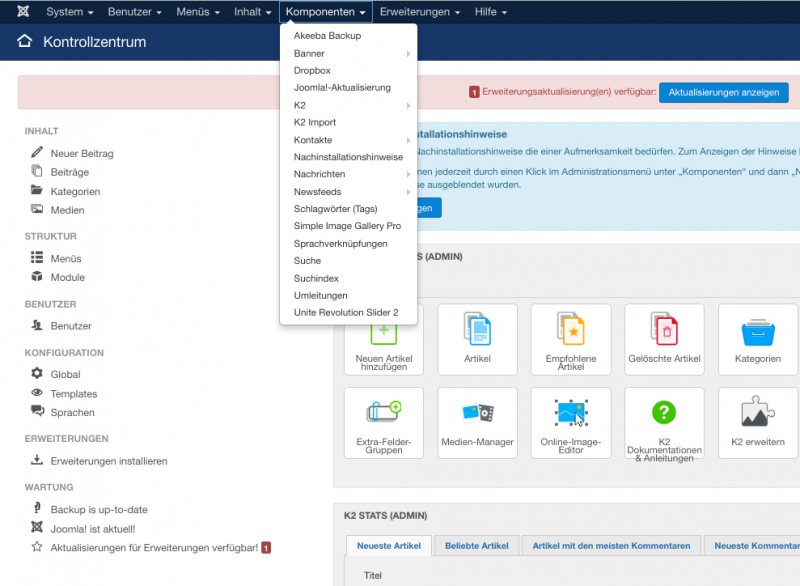Open the Menüs dropdown in top bar
This screenshot has width=800, height=586.
(198, 12)
